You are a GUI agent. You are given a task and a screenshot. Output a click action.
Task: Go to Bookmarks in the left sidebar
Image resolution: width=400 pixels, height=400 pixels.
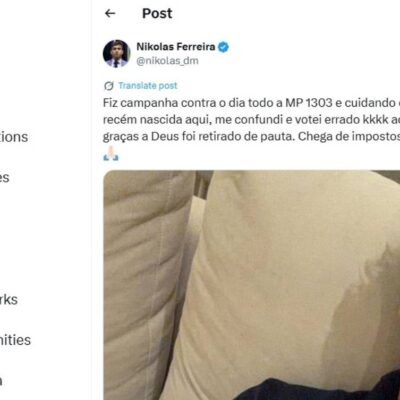[9, 299]
